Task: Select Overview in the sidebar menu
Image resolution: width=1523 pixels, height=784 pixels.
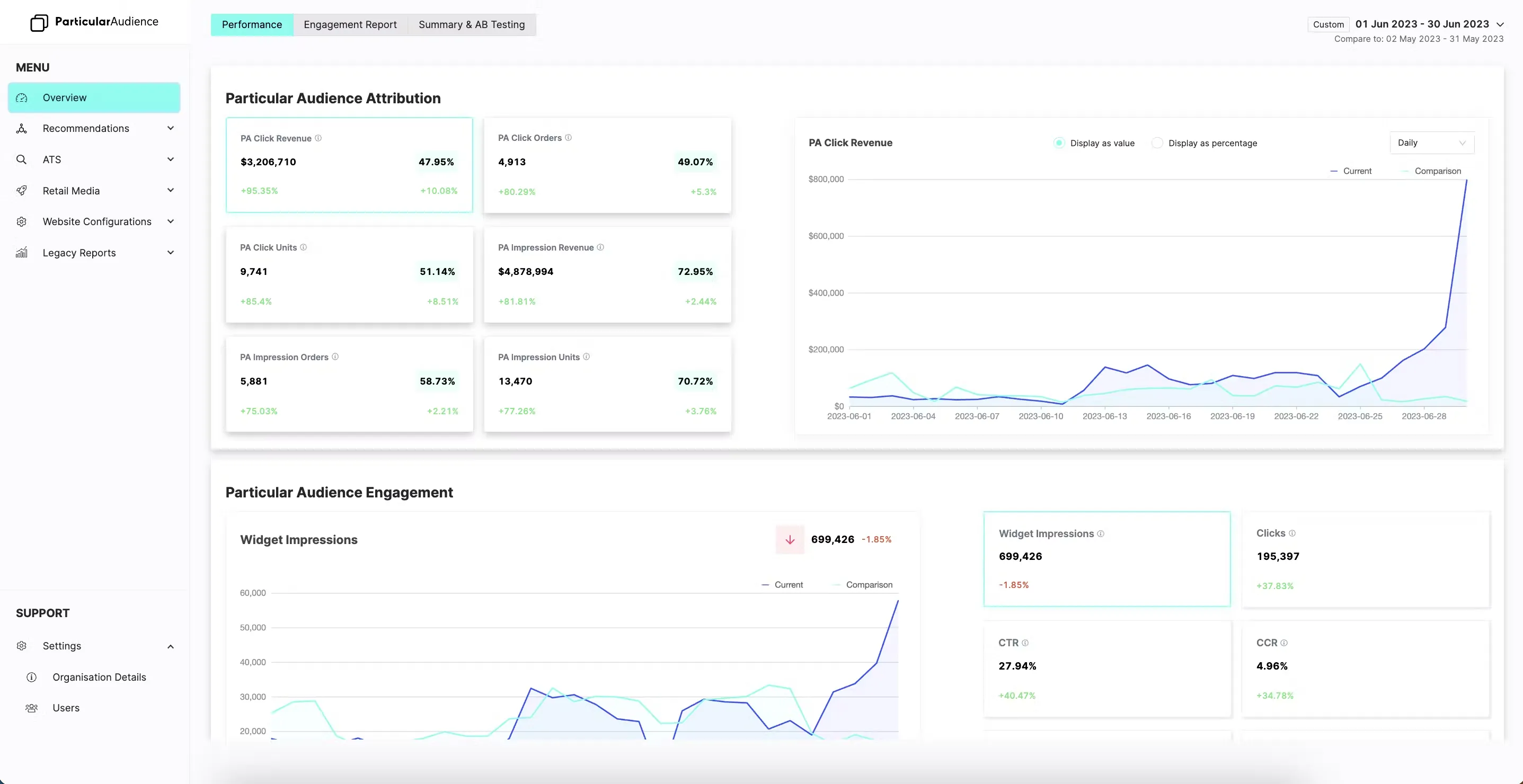Action: click(94, 97)
